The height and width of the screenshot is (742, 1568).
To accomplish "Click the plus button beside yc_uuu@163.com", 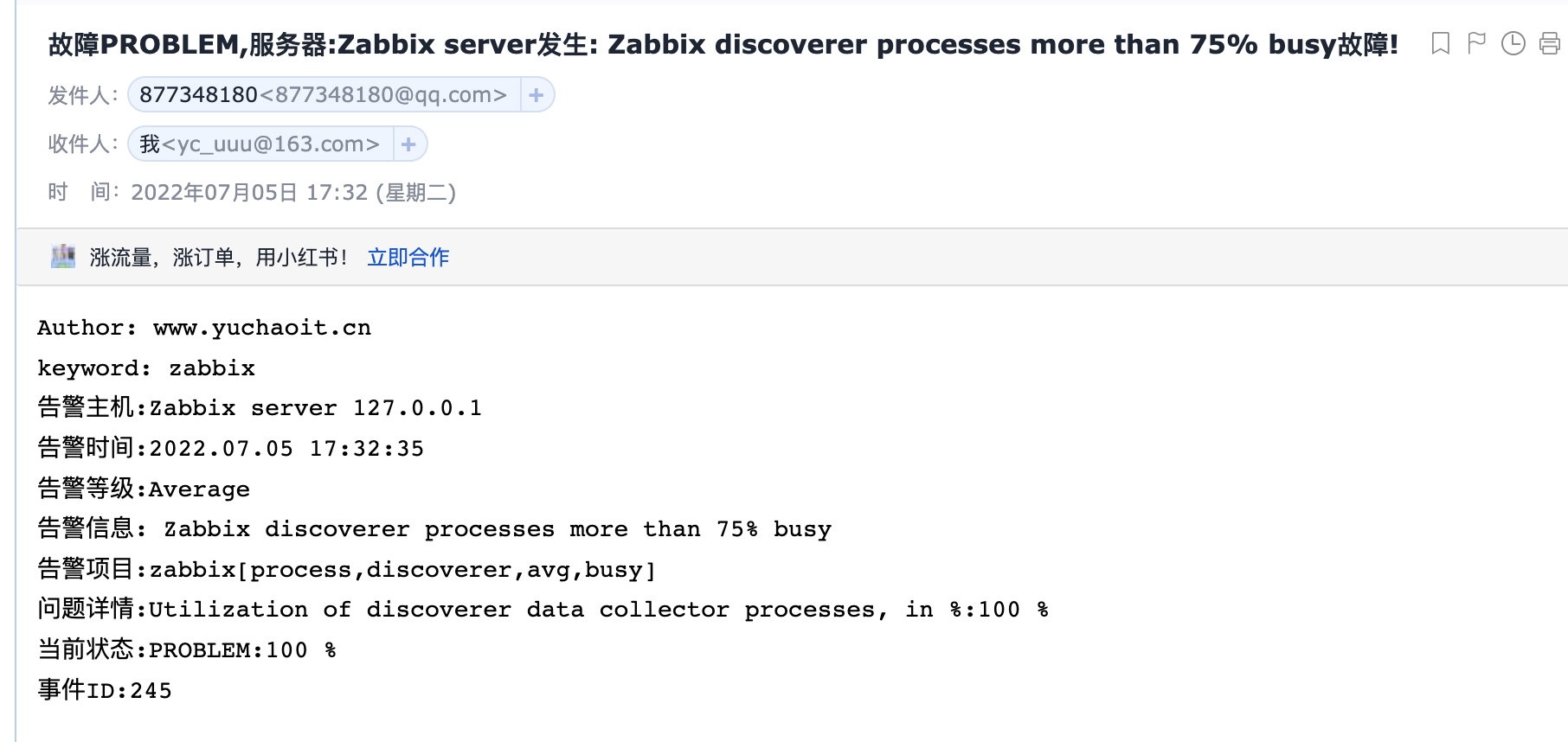I will (409, 144).
